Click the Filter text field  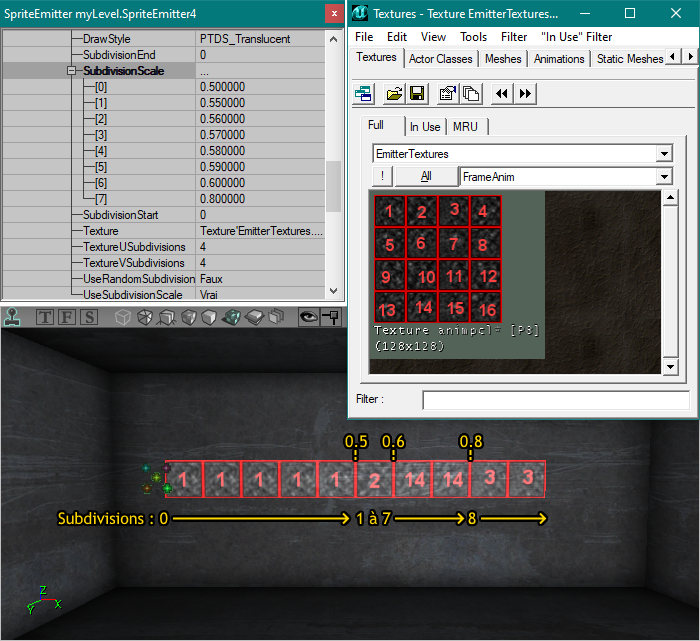pyautogui.click(x=556, y=400)
